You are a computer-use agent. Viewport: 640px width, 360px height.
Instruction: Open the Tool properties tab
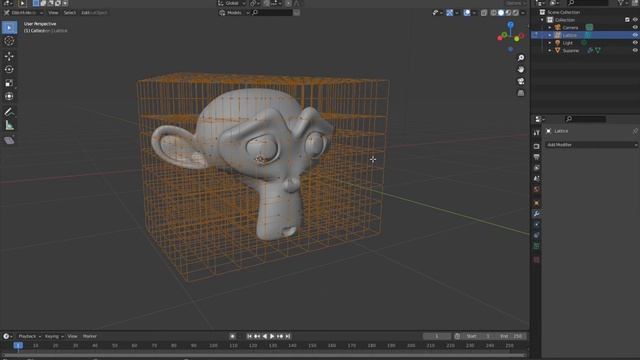click(x=536, y=133)
